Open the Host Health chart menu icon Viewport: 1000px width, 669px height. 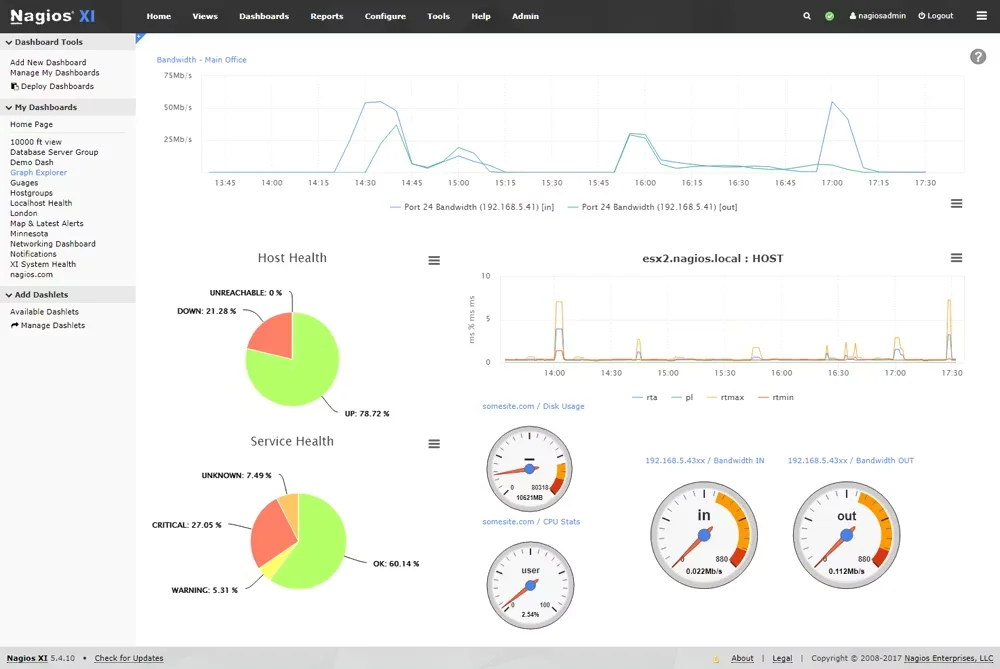(x=434, y=260)
